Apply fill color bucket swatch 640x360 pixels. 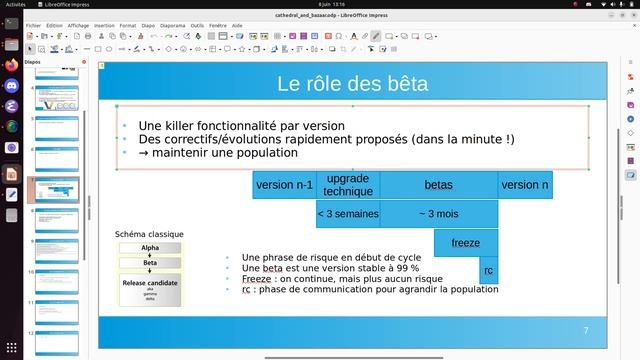pos(69,49)
